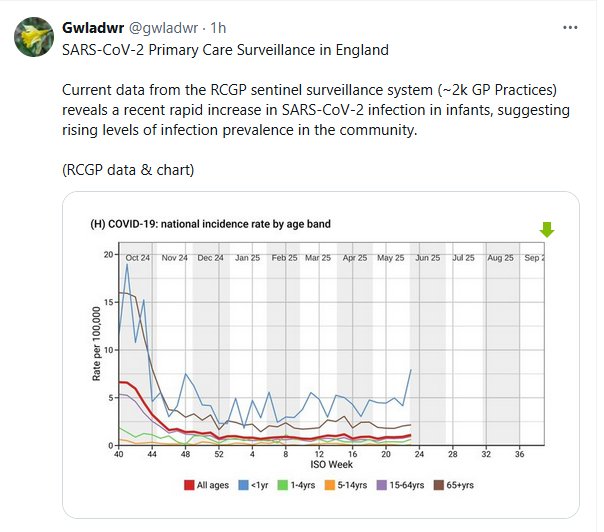Toggle the 5-14yrs orange legend entry

pyautogui.click(x=347, y=486)
